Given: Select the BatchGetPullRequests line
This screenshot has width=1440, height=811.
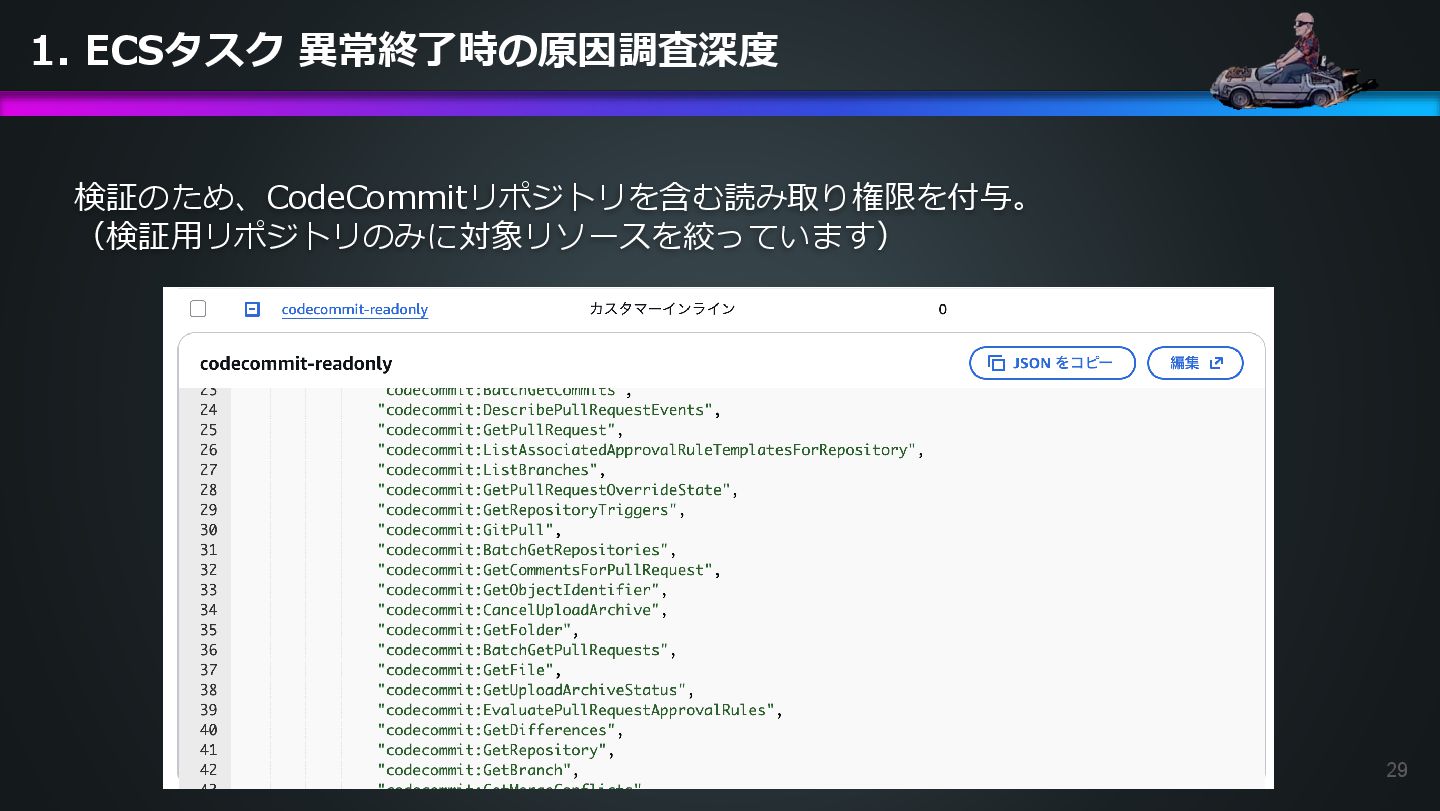Looking at the screenshot, I should [528, 650].
